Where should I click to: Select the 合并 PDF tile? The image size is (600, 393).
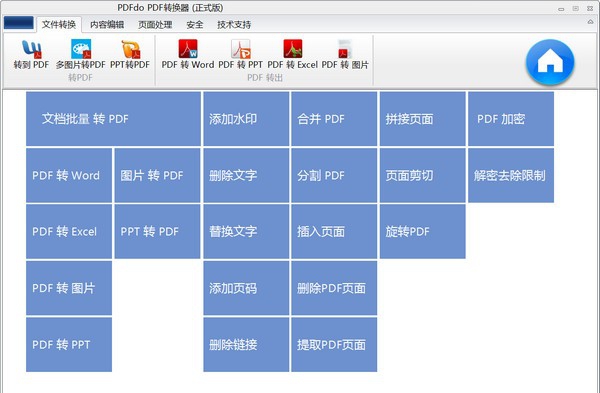[334, 119]
